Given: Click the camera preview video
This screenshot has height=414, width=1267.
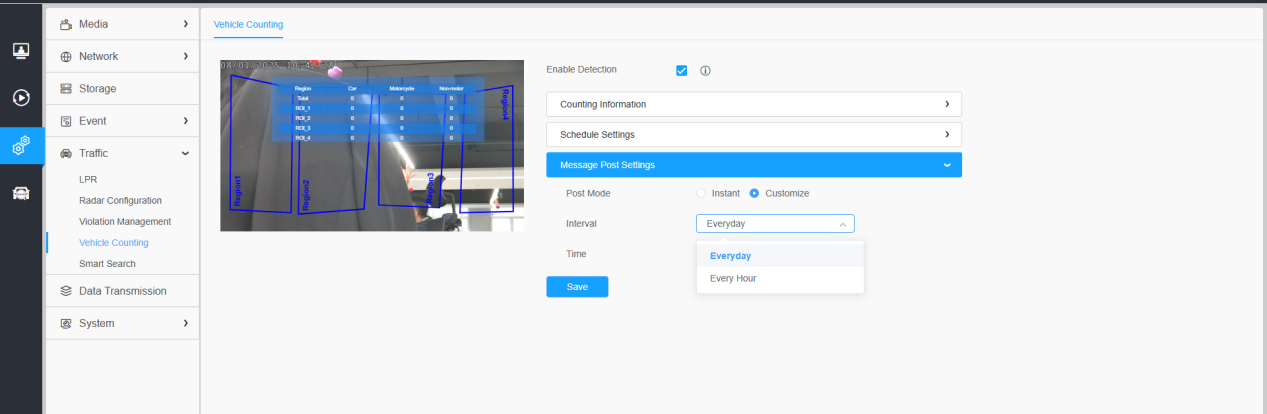Looking at the screenshot, I should (372, 146).
